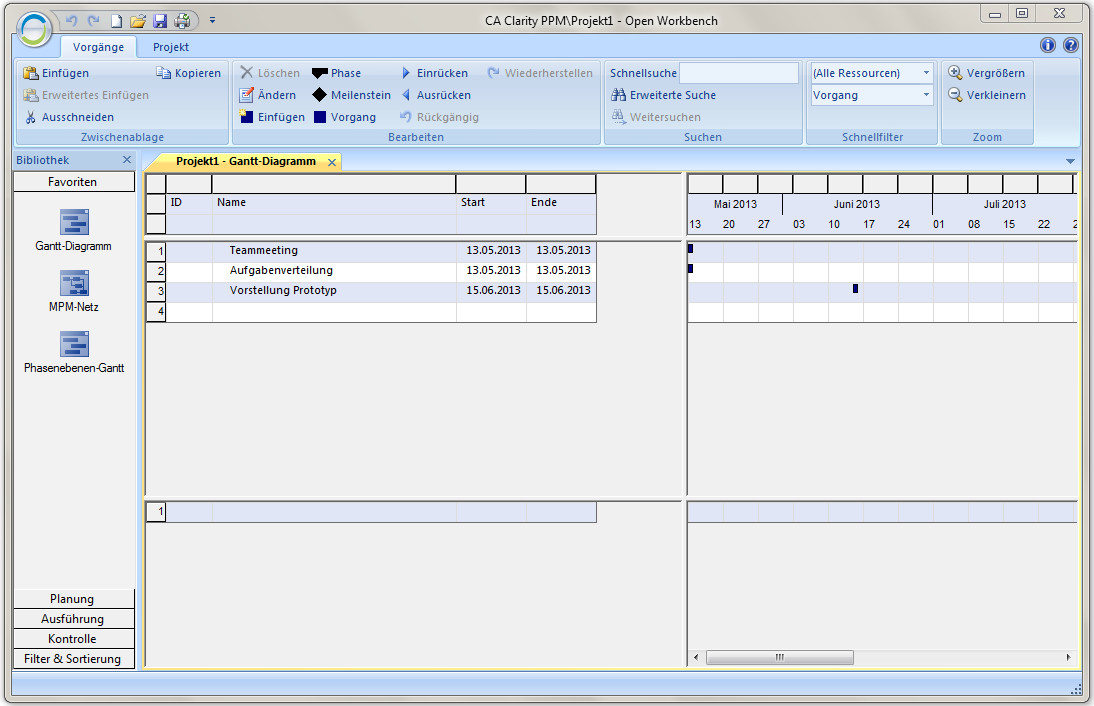Open the Vorgang quick filter dropdown
This screenshot has height=706, width=1094.
871,95
